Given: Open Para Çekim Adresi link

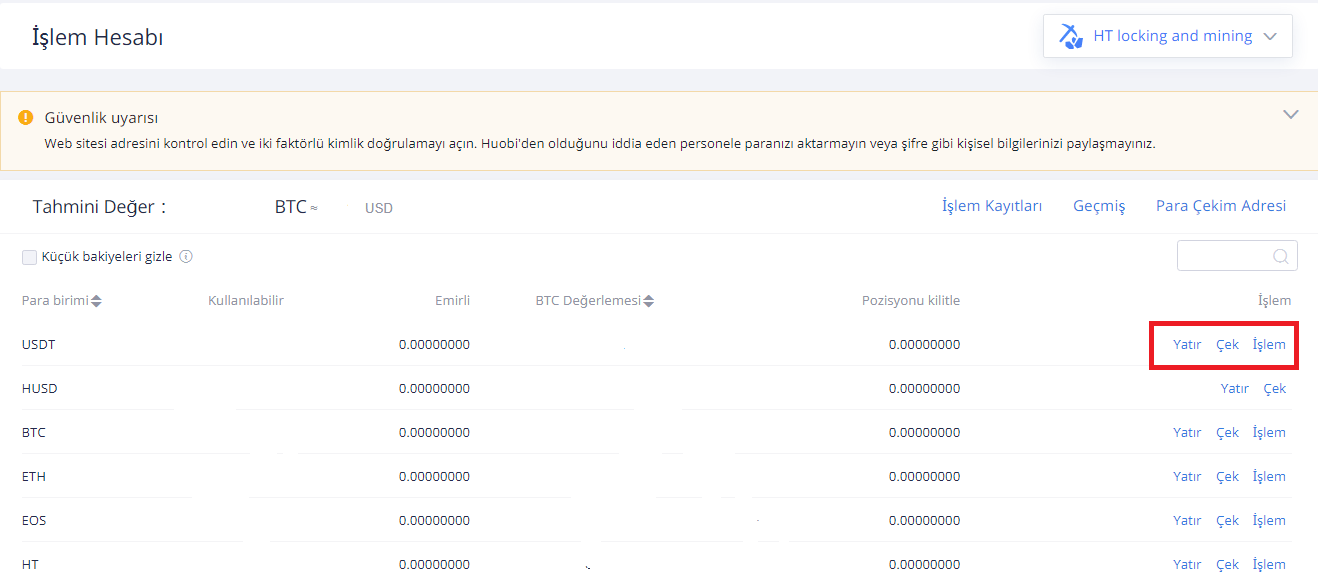Looking at the screenshot, I should pyautogui.click(x=1221, y=206).
